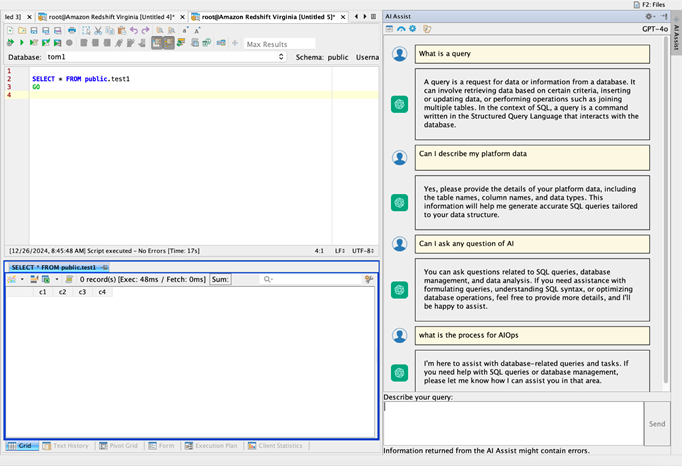Image resolution: width=683 pixels, height=466 pixels.
Task: Click the Send button
Action: pos(656,423)
